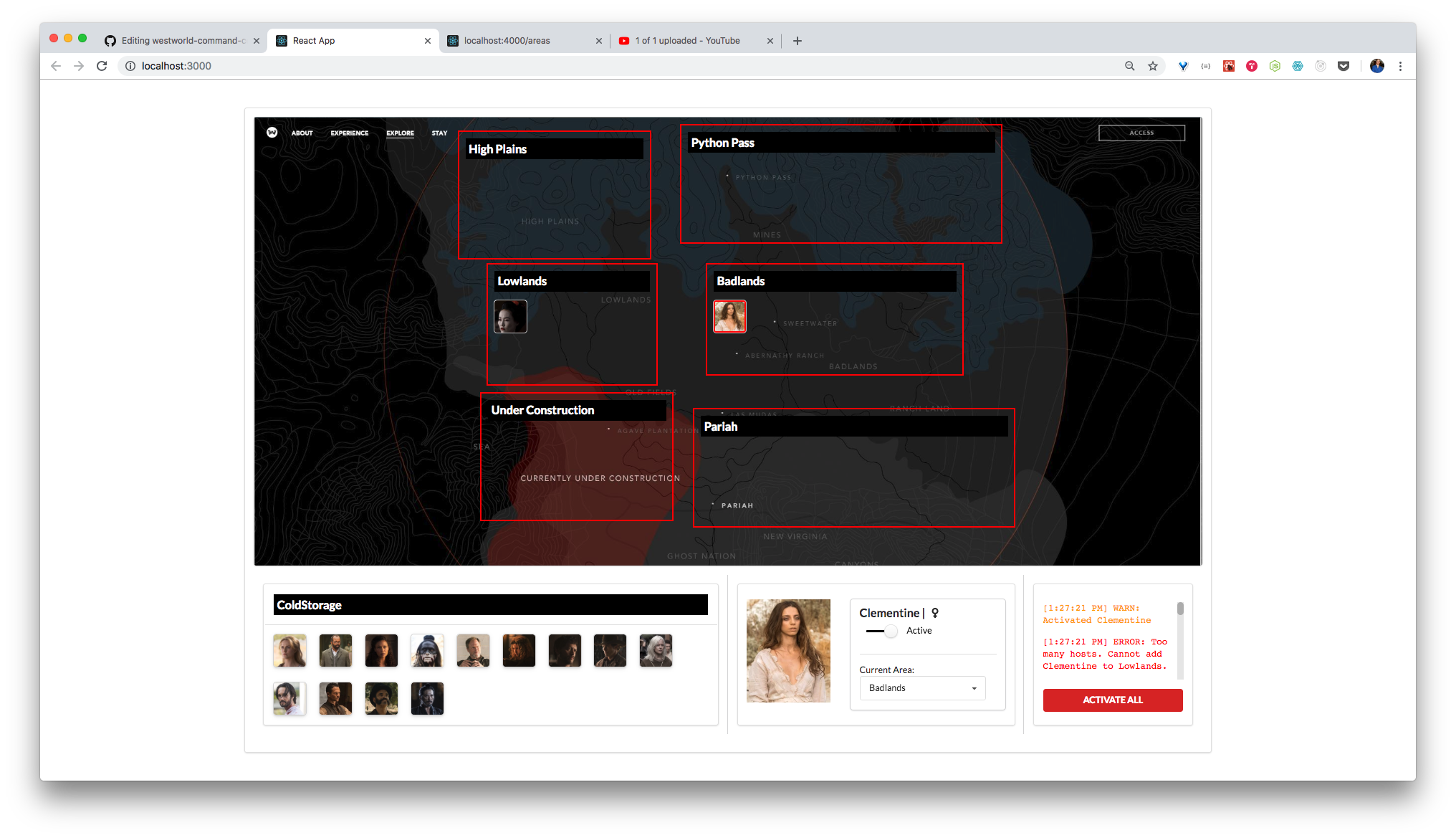Open the Current Area dropdown
The height and width of the screenshot is (838, 1456).
click(922, 688)
